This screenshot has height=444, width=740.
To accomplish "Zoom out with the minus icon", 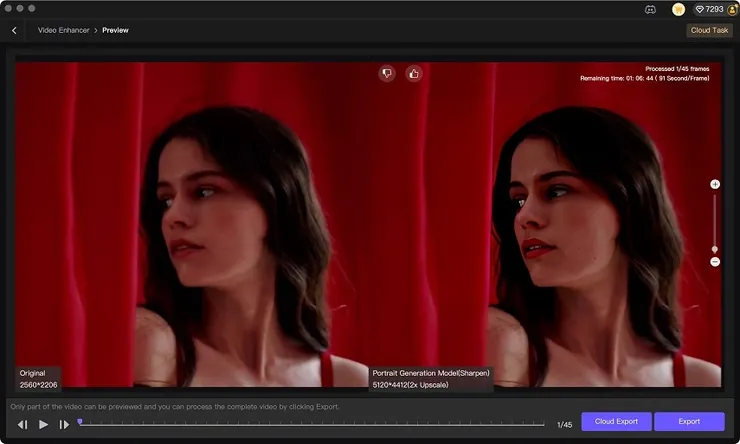I will [715, 262].
